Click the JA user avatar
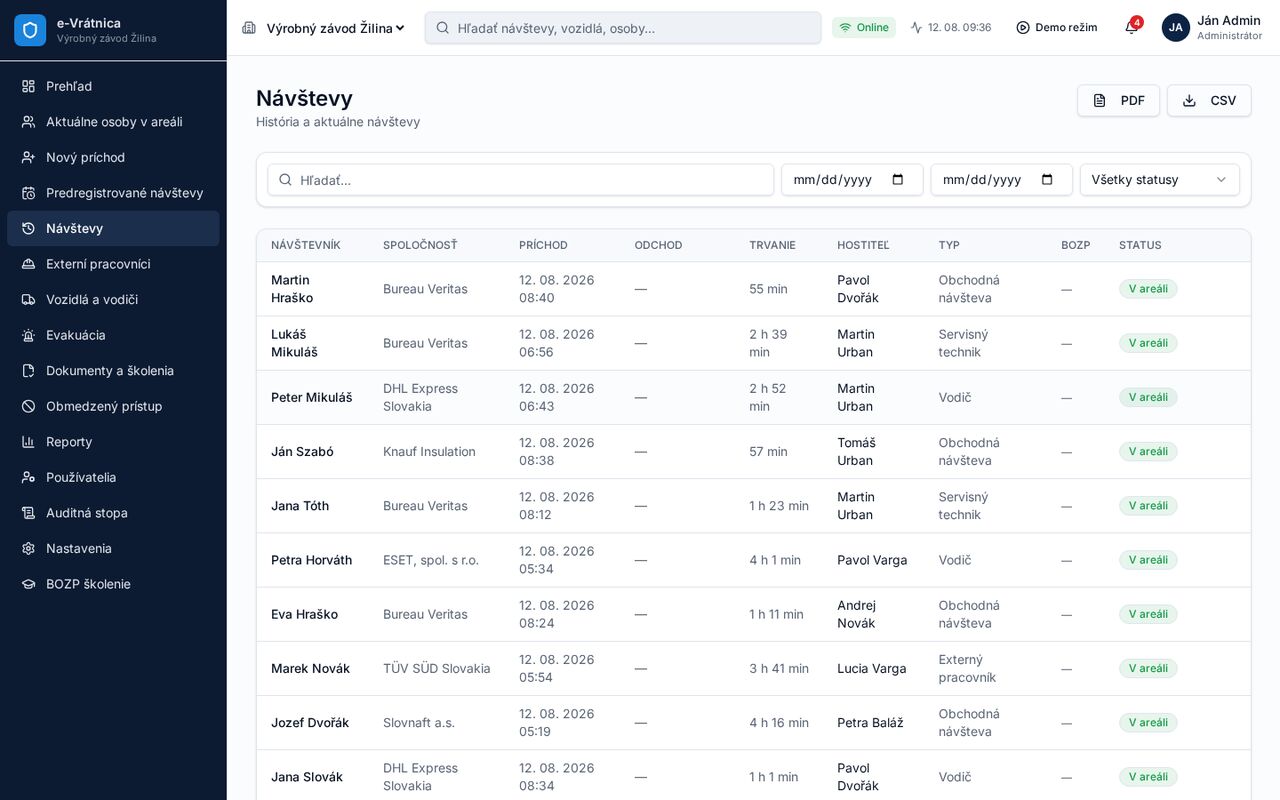 point(1176,27)
